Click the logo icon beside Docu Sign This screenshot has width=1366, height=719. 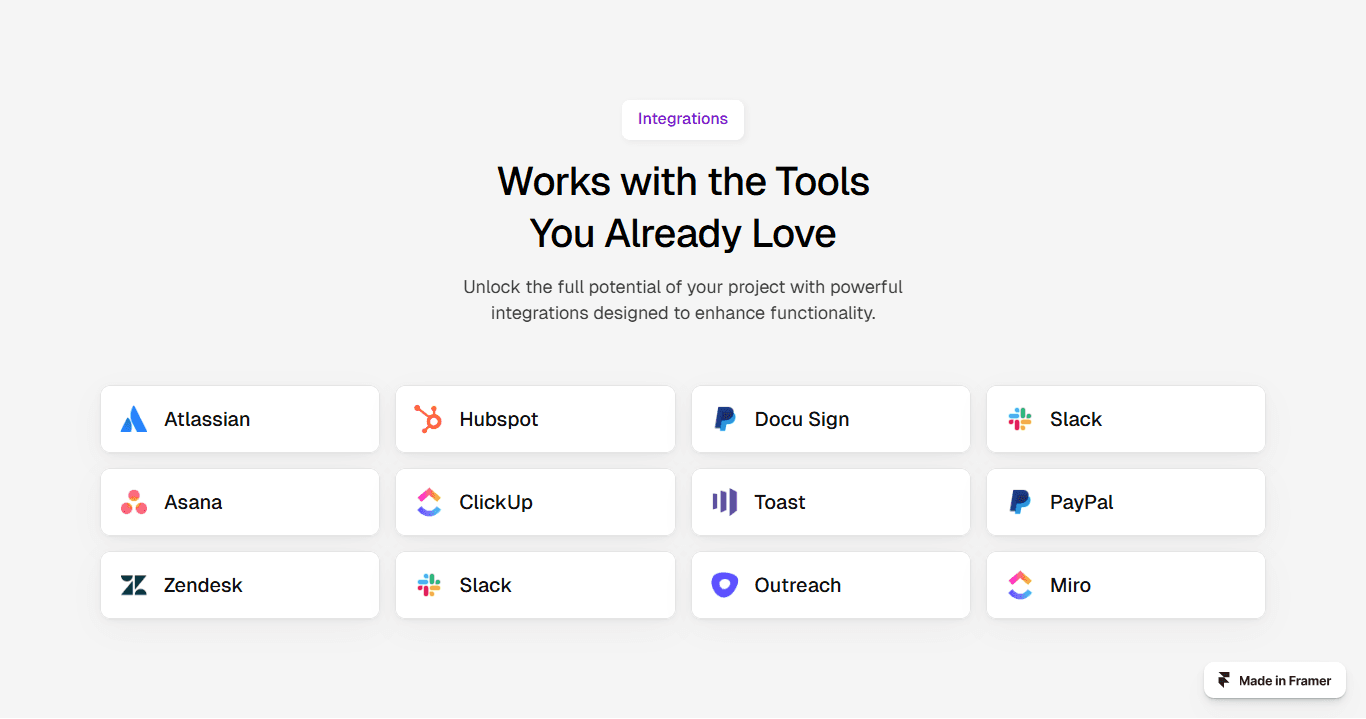tap(725, 419)
